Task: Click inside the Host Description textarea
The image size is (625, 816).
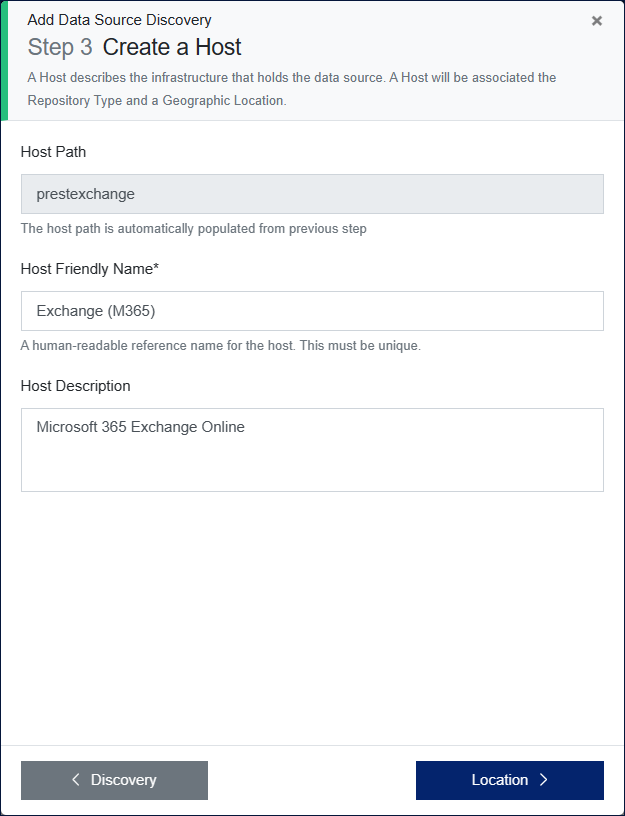Action: pos(312,450)
